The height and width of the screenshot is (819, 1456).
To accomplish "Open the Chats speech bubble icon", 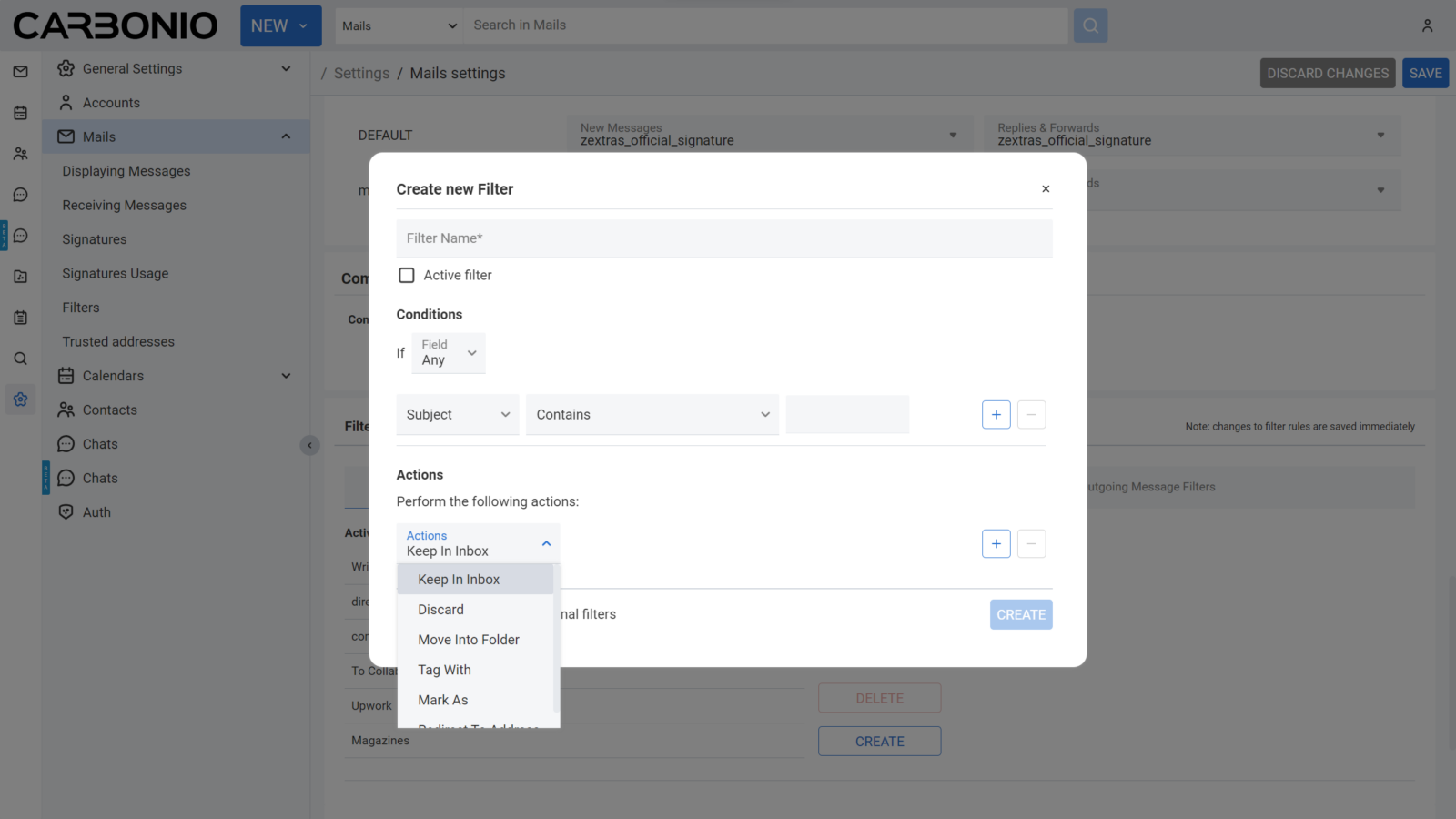I will coord(20,194).
